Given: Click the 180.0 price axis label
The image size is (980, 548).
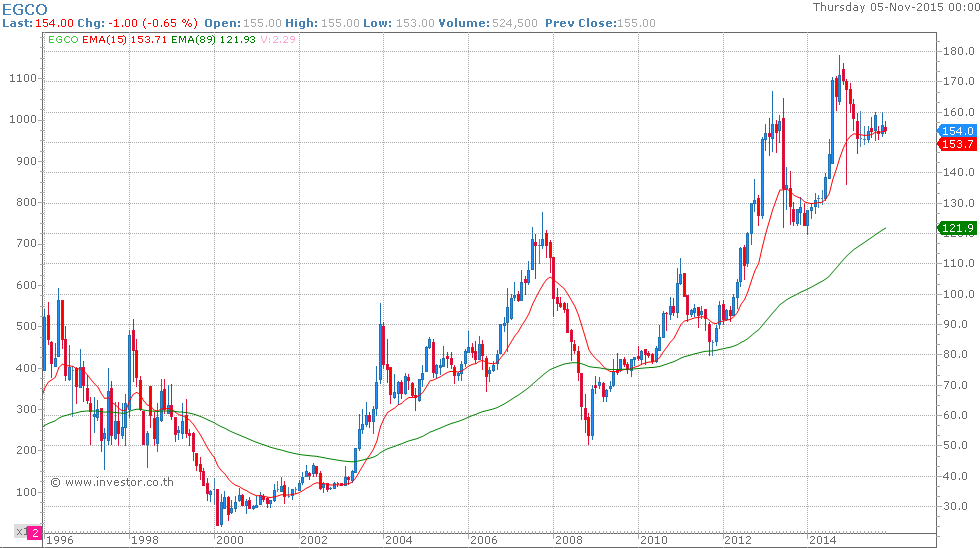Looking at the screenshot, I should 959,51.
